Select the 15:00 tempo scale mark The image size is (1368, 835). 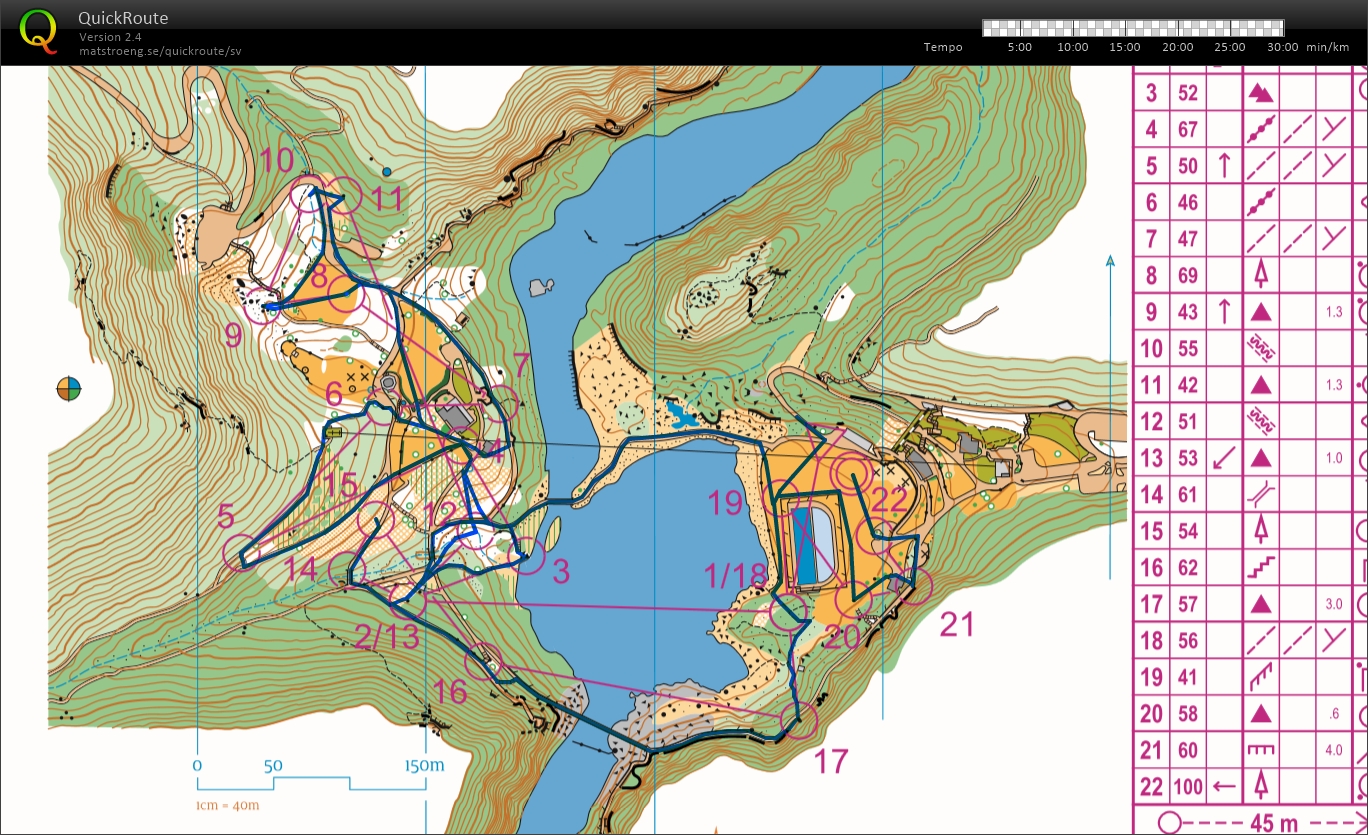point(1125,47)
